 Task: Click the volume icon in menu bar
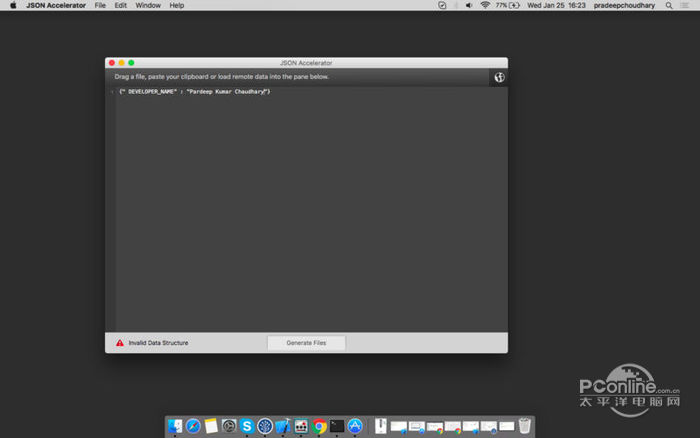pos(469,5)
